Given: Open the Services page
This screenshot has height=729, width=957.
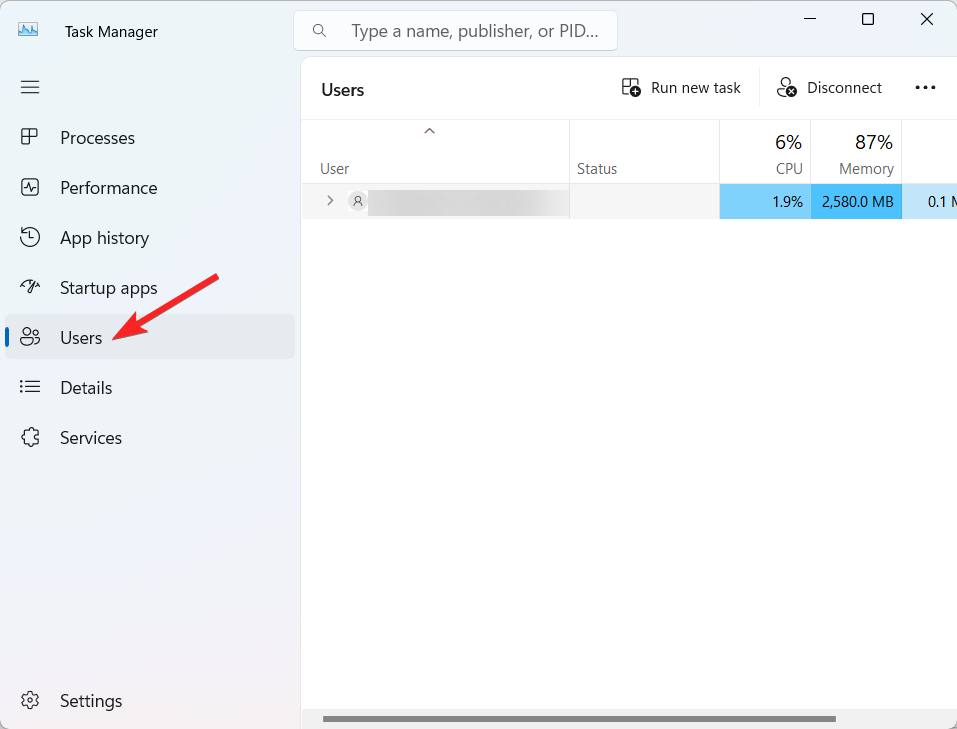Looking at the screenshot, I should click(x=150, y=438).
